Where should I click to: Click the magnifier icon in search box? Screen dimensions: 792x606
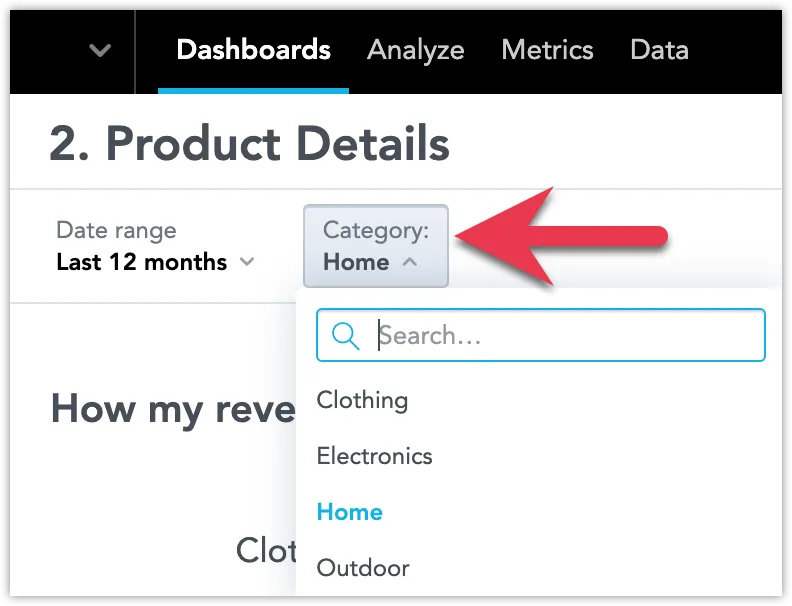click(345, 336)
